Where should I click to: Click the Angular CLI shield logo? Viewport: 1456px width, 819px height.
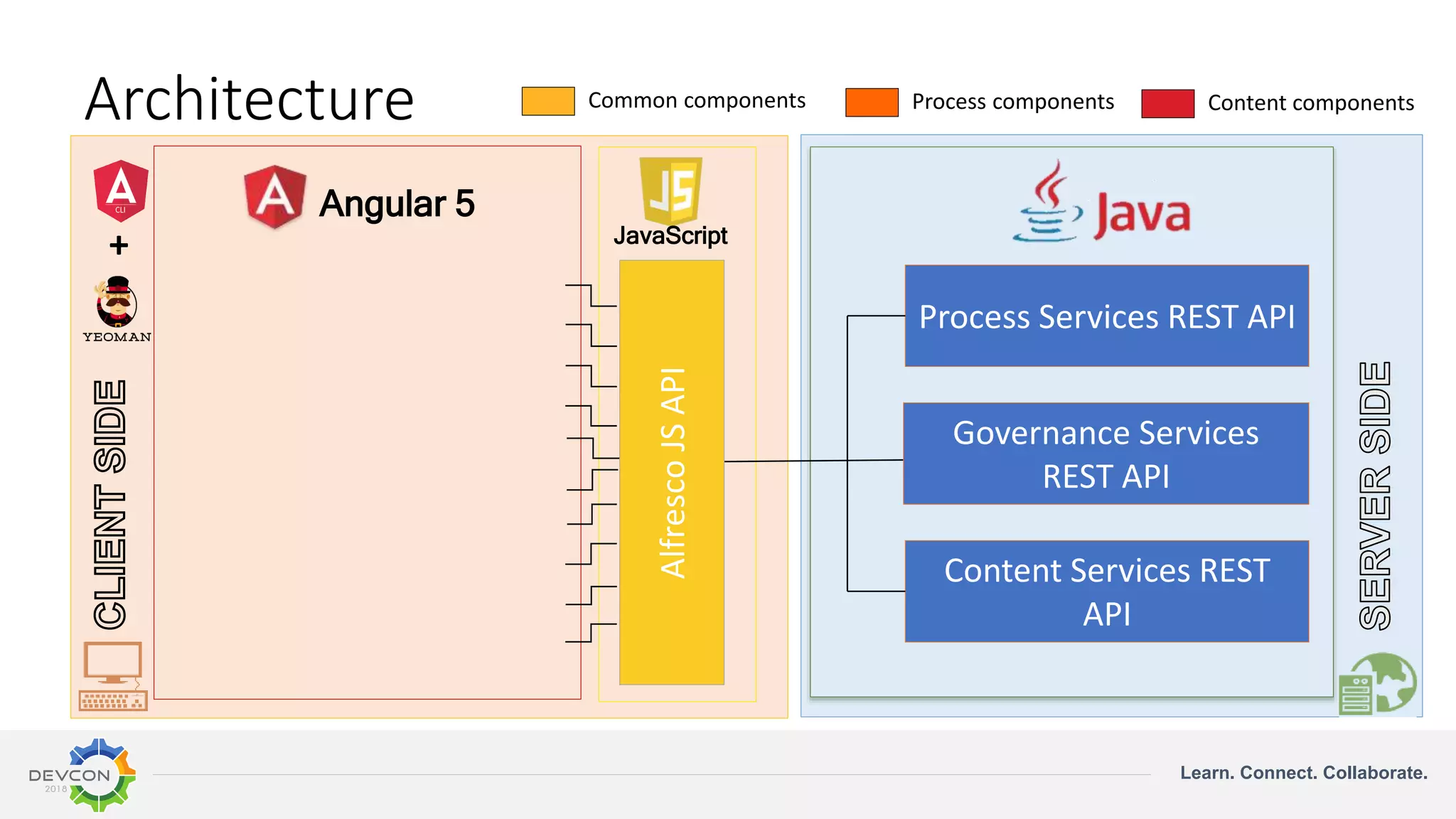[121, 191]
